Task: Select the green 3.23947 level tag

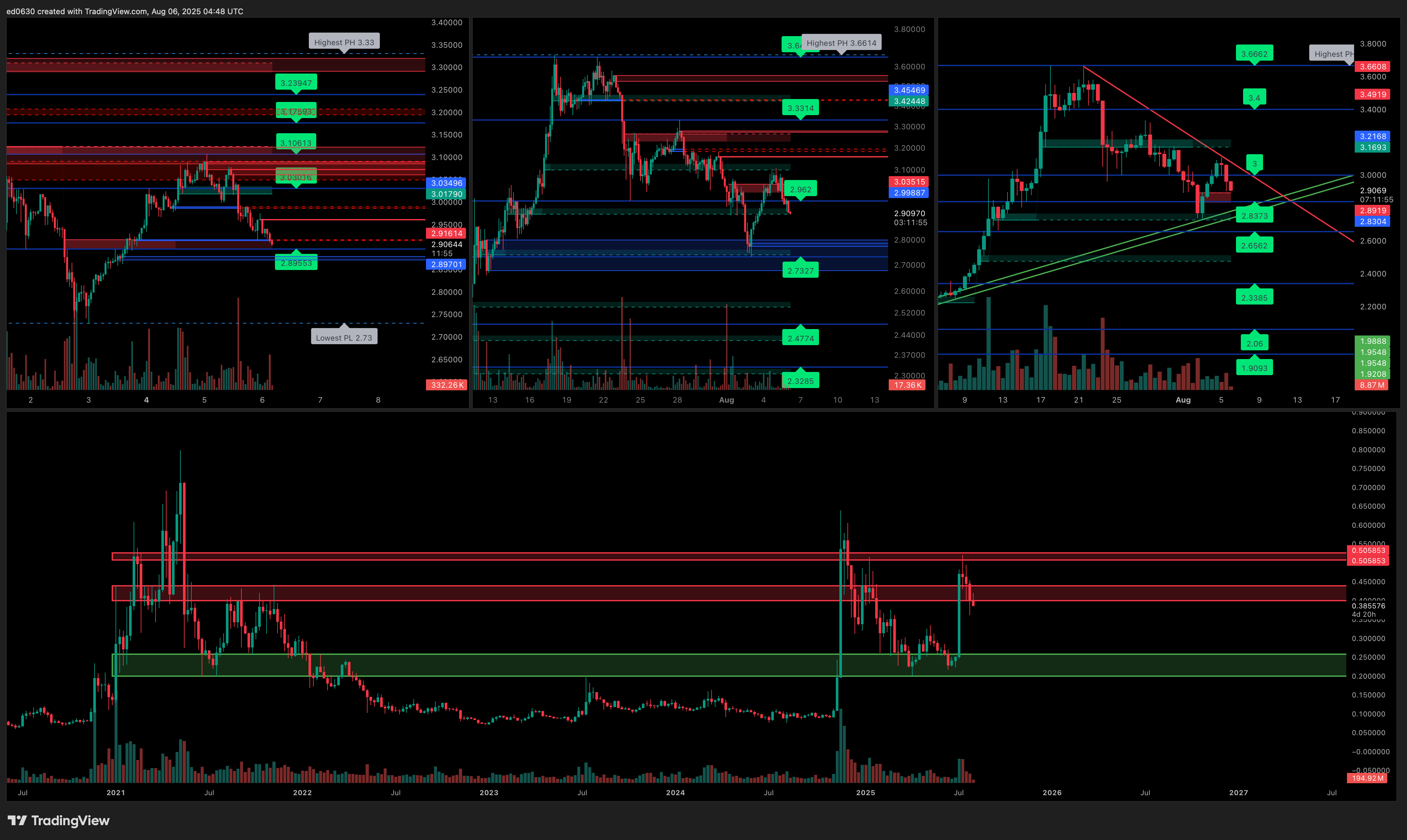Action: pyautogui.click(x=296, y=83)
